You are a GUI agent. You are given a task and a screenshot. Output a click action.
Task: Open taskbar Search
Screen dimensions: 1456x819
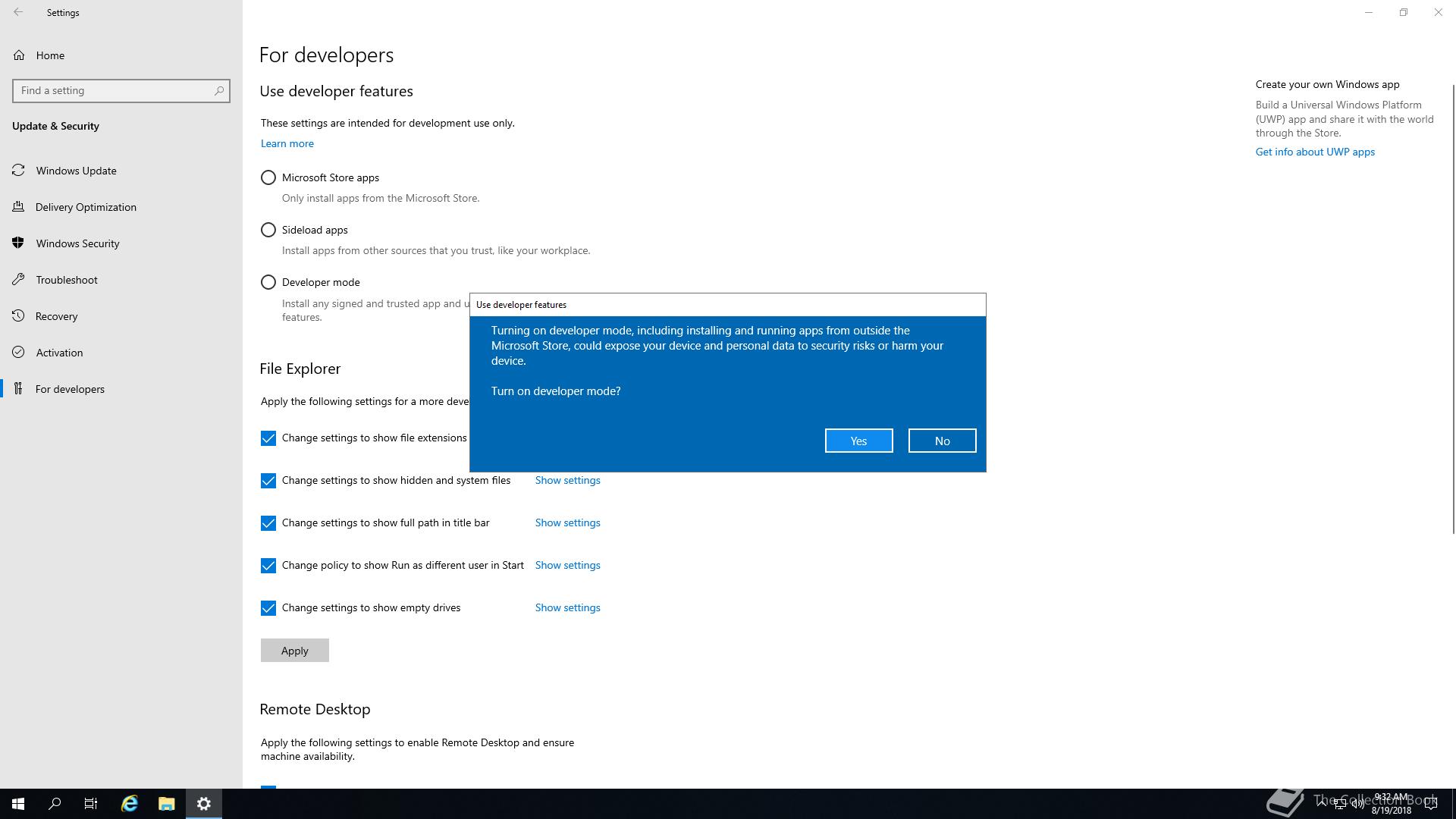pos(55,804)
